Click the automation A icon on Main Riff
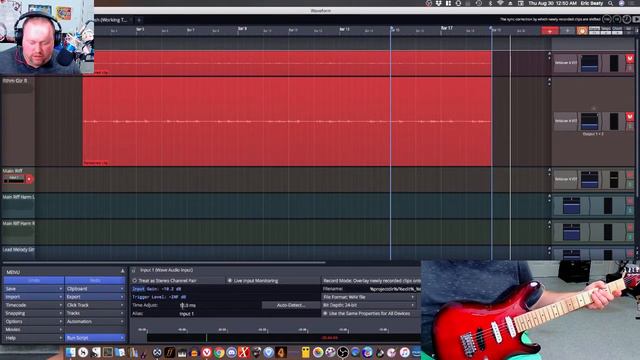This screenshot has height=360, width=640. pyautogui.click(x=549, y=169)
